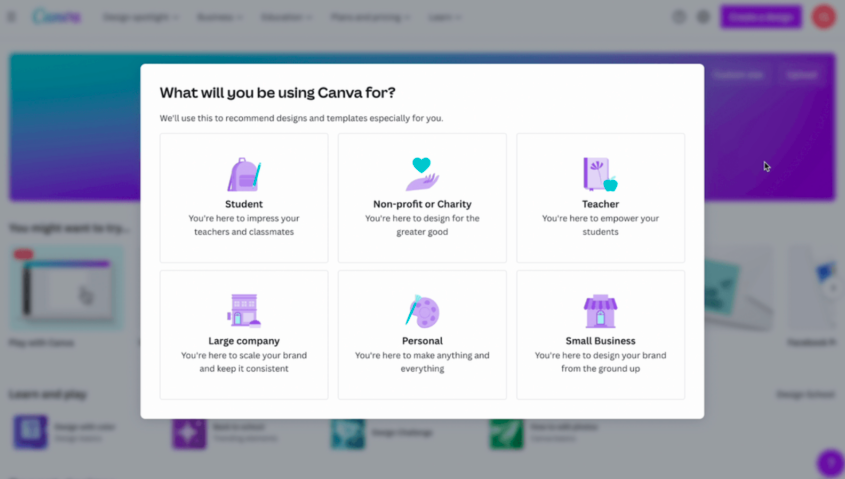Click the Create a design button
The width and height of the screenshot is (845, 479).
(760, 17)
